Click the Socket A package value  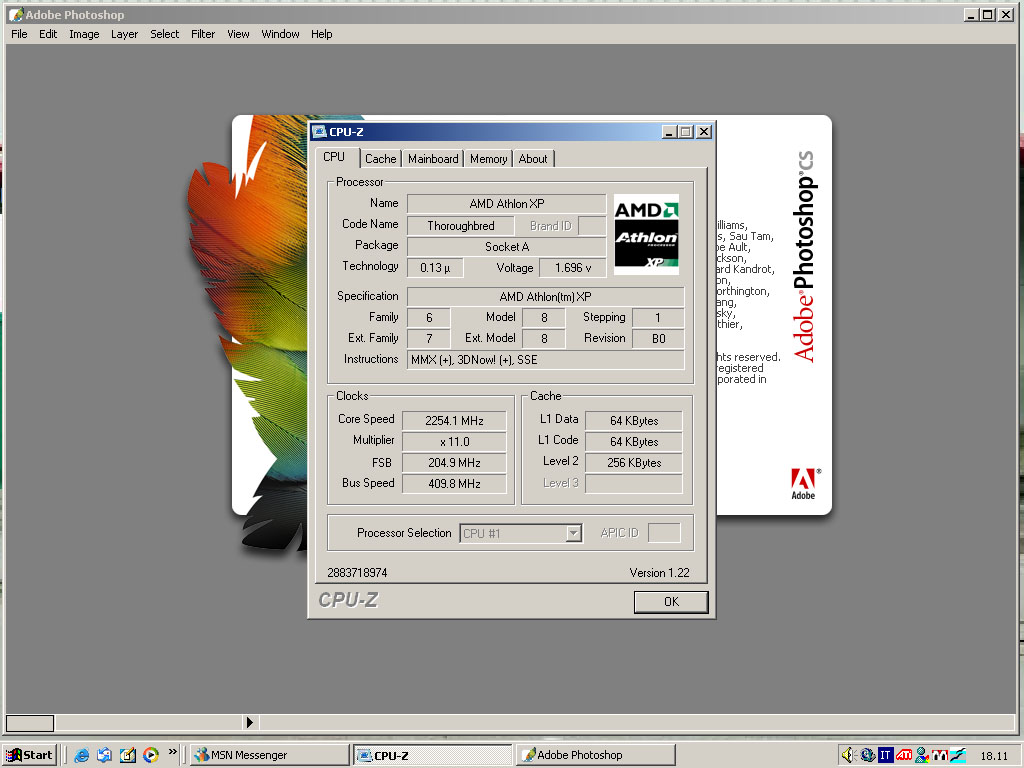tap(507, 247)
